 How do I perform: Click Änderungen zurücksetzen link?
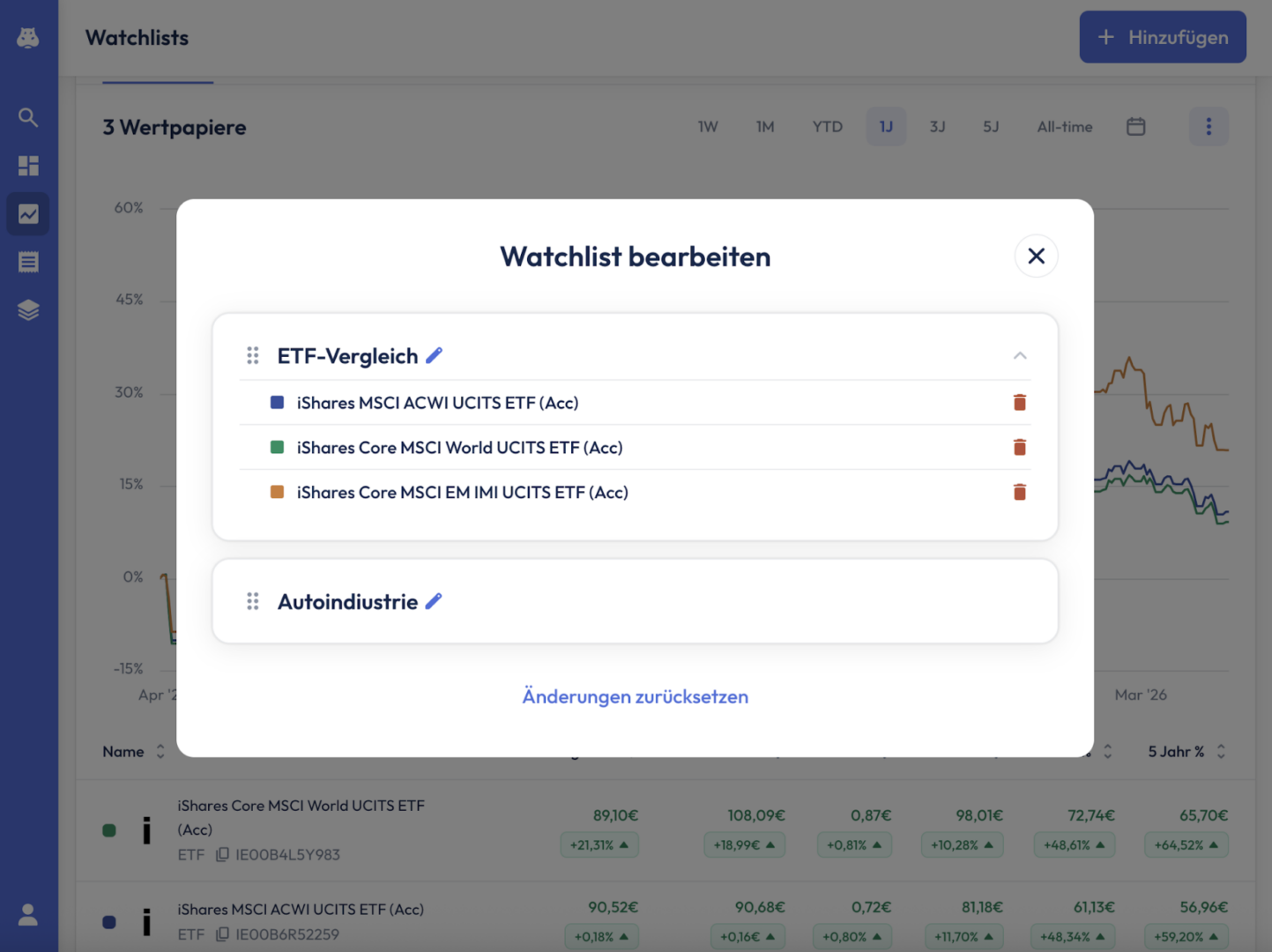click(635, 696)
